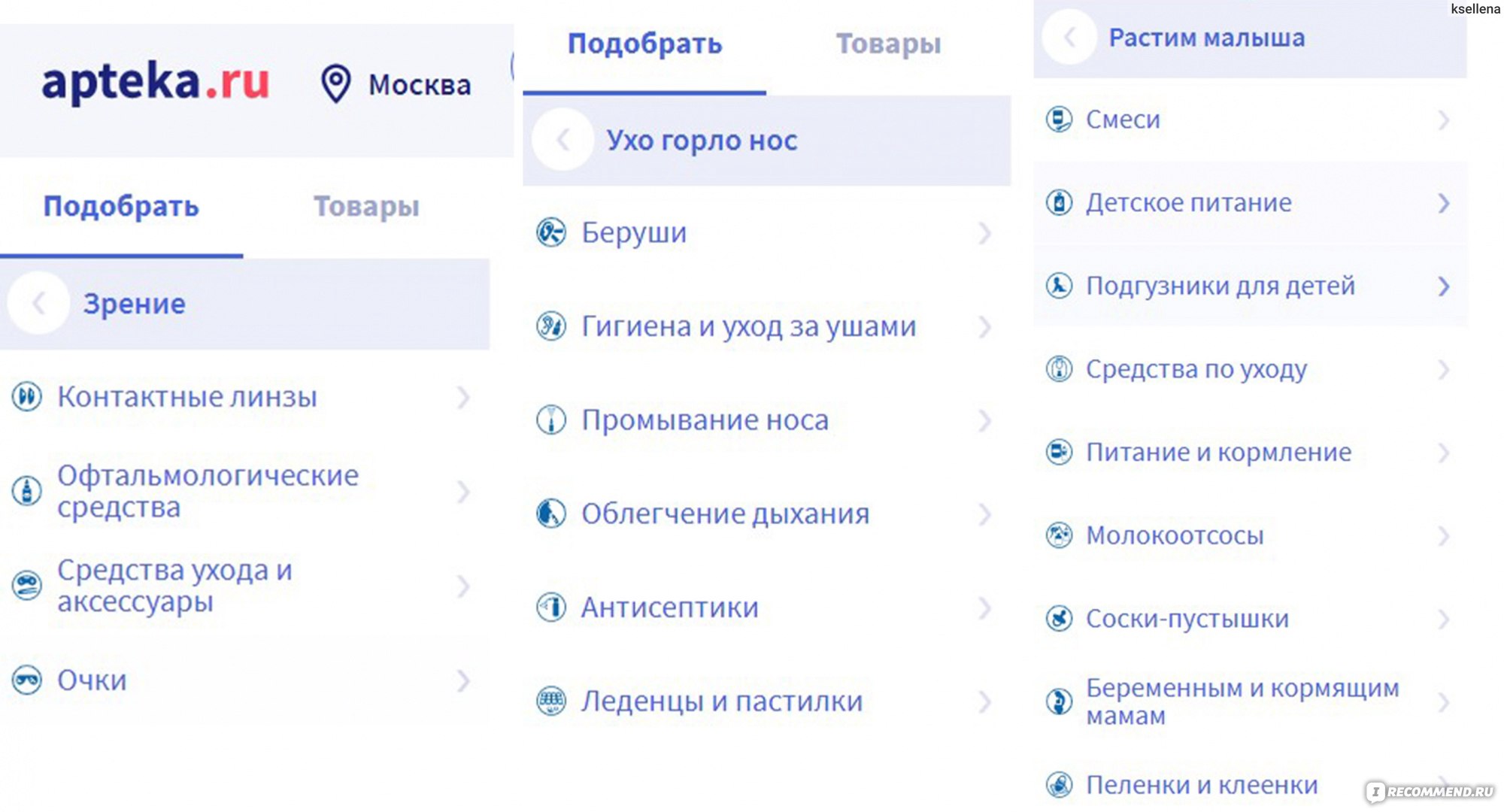This screenshot has height=812, width=1504.
Task: Click the Пеленки и клеенки icon
Action: (x=1060, y=785)
